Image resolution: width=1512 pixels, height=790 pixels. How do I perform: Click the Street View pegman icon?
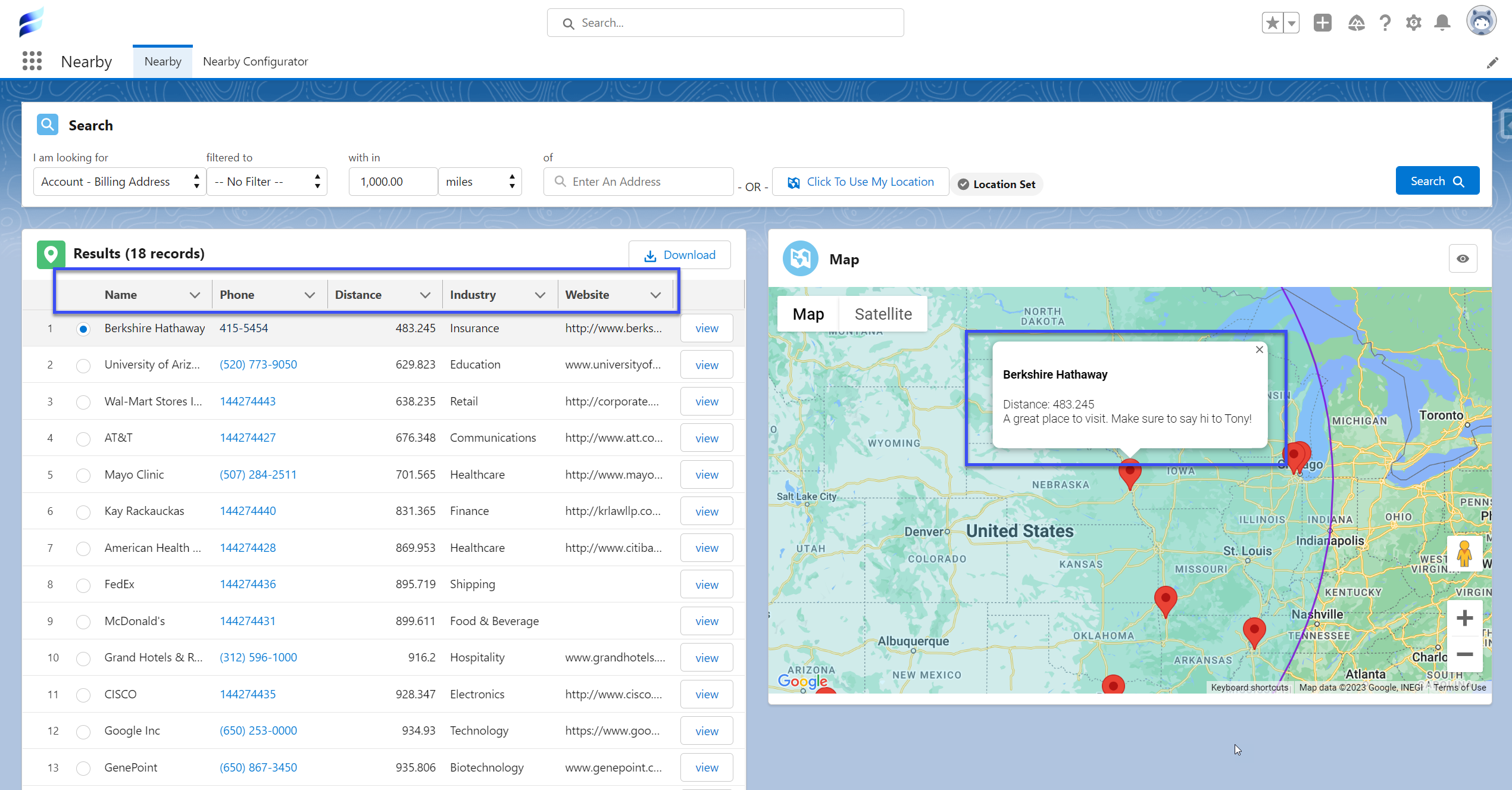tap(1464, 554)
